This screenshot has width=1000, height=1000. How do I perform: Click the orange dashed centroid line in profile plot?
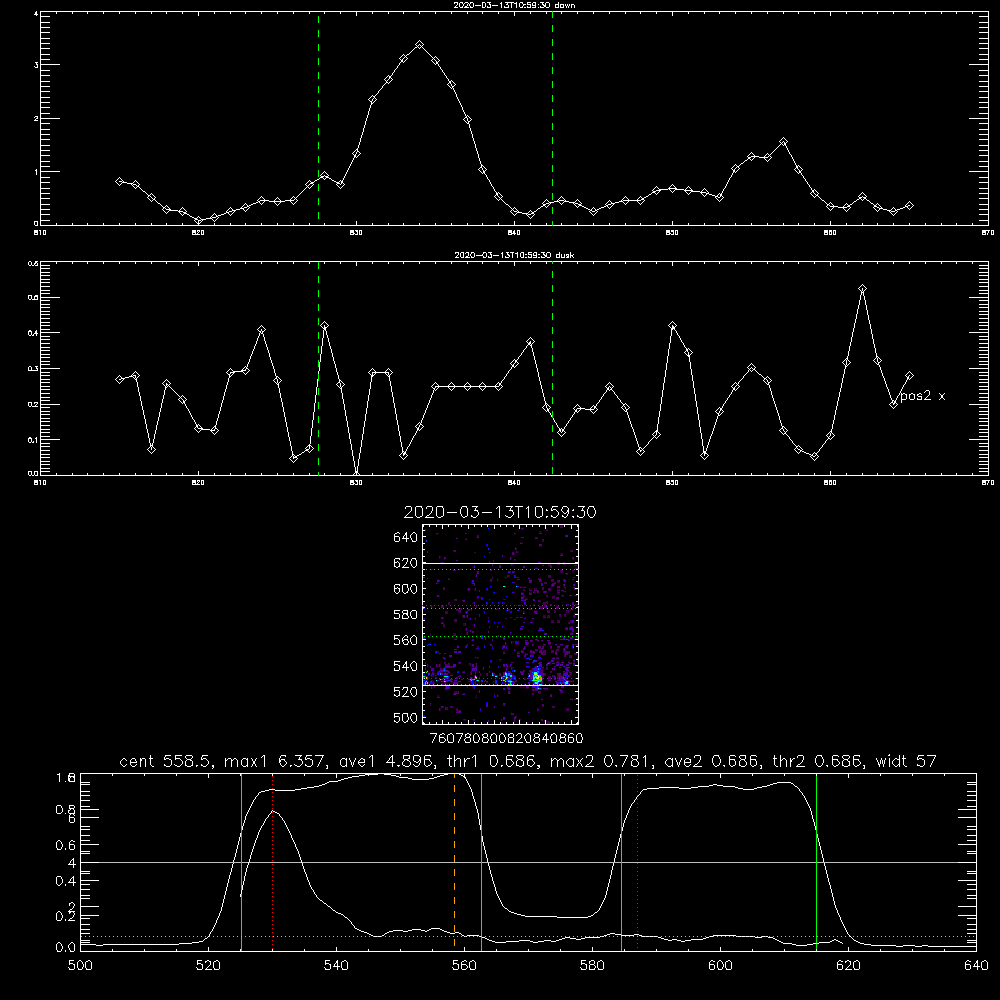click(454, 861)
